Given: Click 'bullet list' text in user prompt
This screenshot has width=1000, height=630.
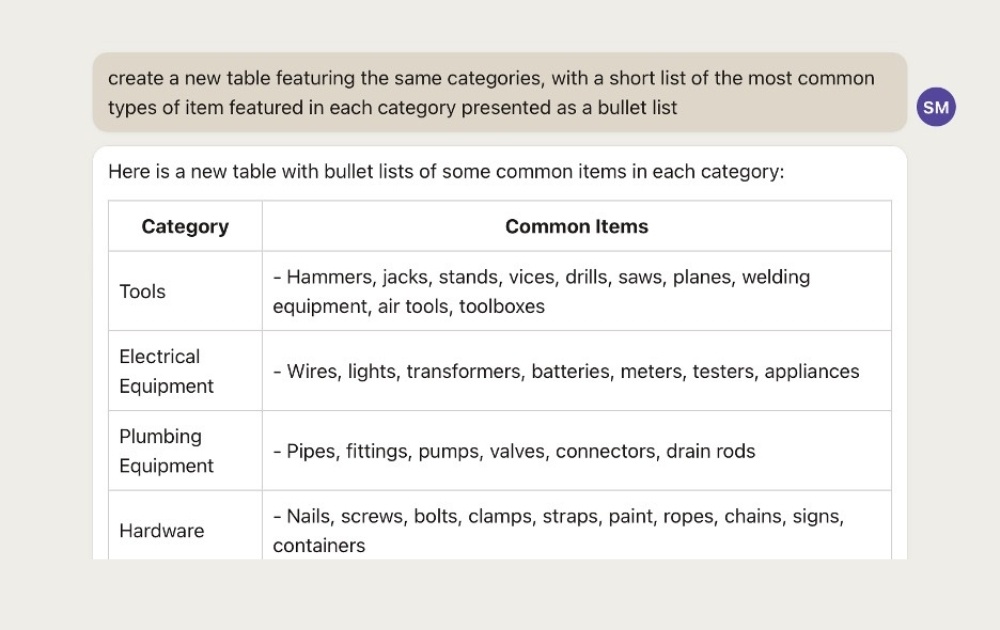Looking at the screenshot, I should pos(637,108).
